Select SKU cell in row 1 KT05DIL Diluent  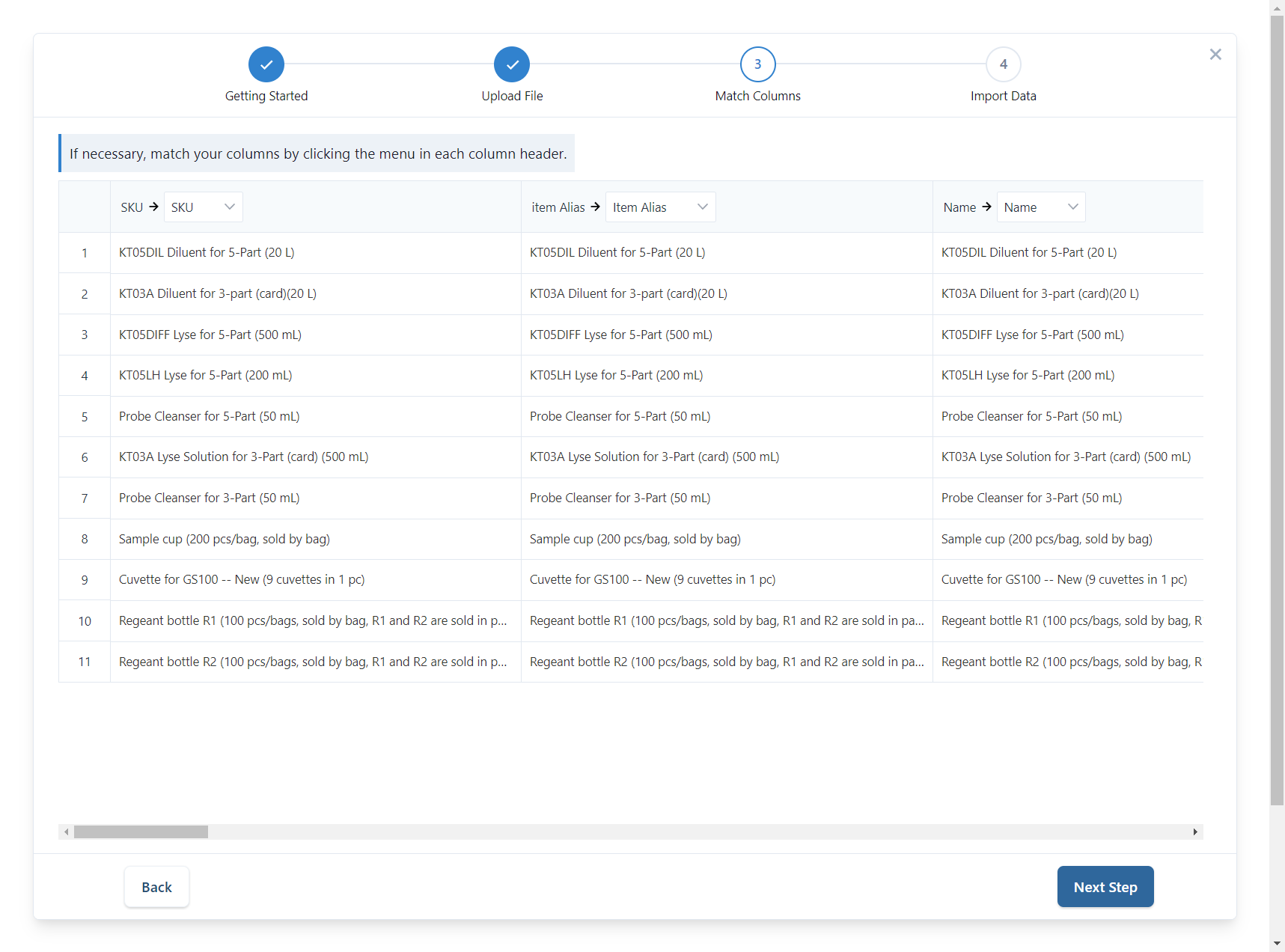tap(316, 253)
